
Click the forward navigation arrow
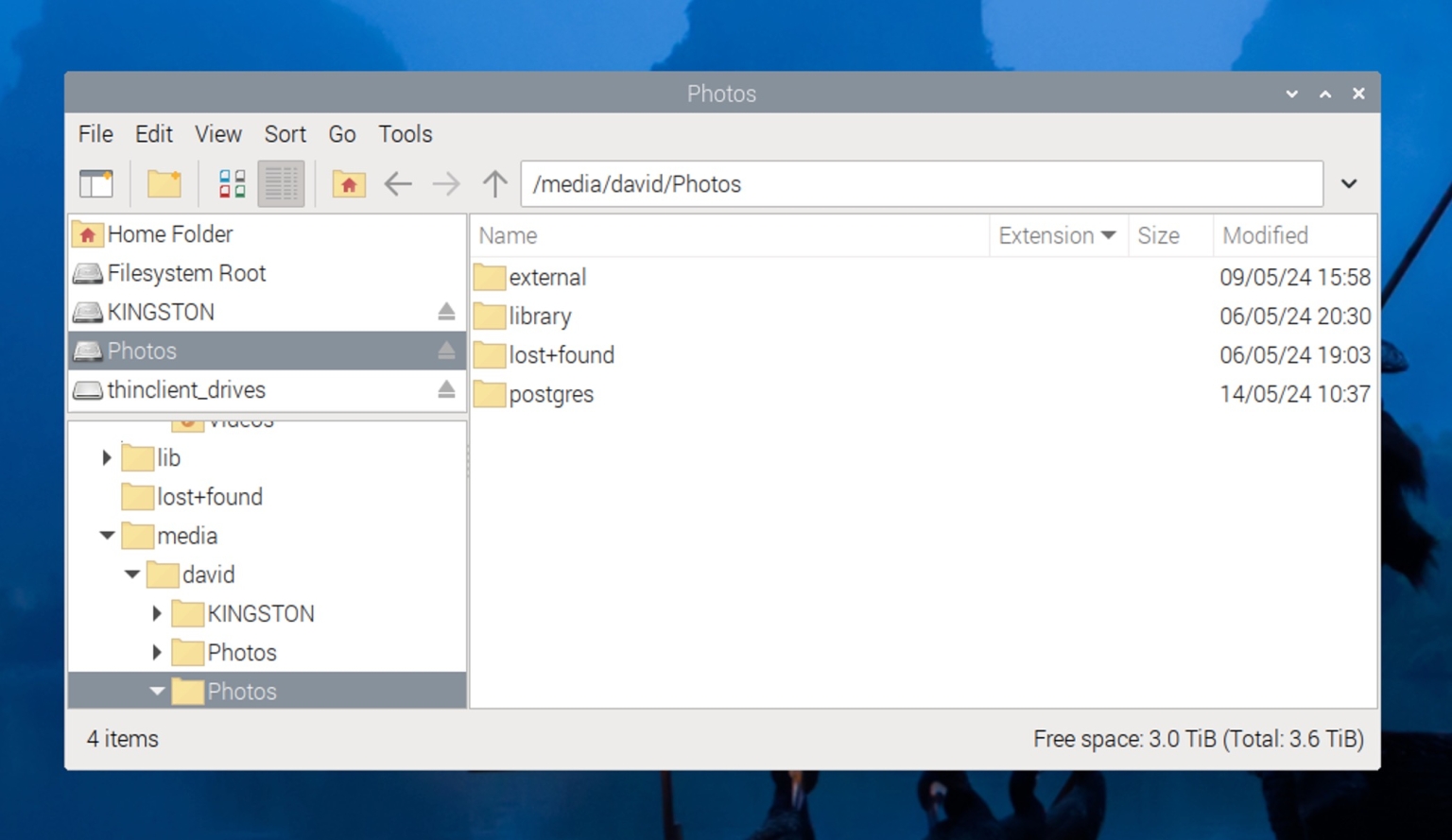coord(444,183)
